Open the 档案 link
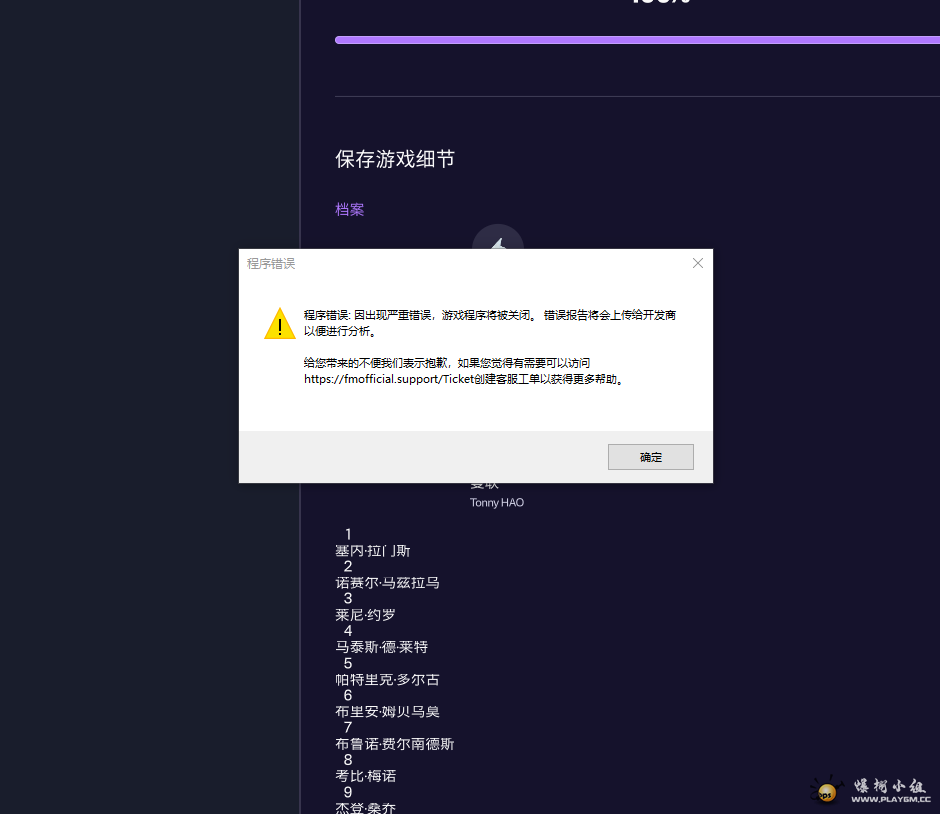Viewport: 940px width, 814px height. (350, 210)
